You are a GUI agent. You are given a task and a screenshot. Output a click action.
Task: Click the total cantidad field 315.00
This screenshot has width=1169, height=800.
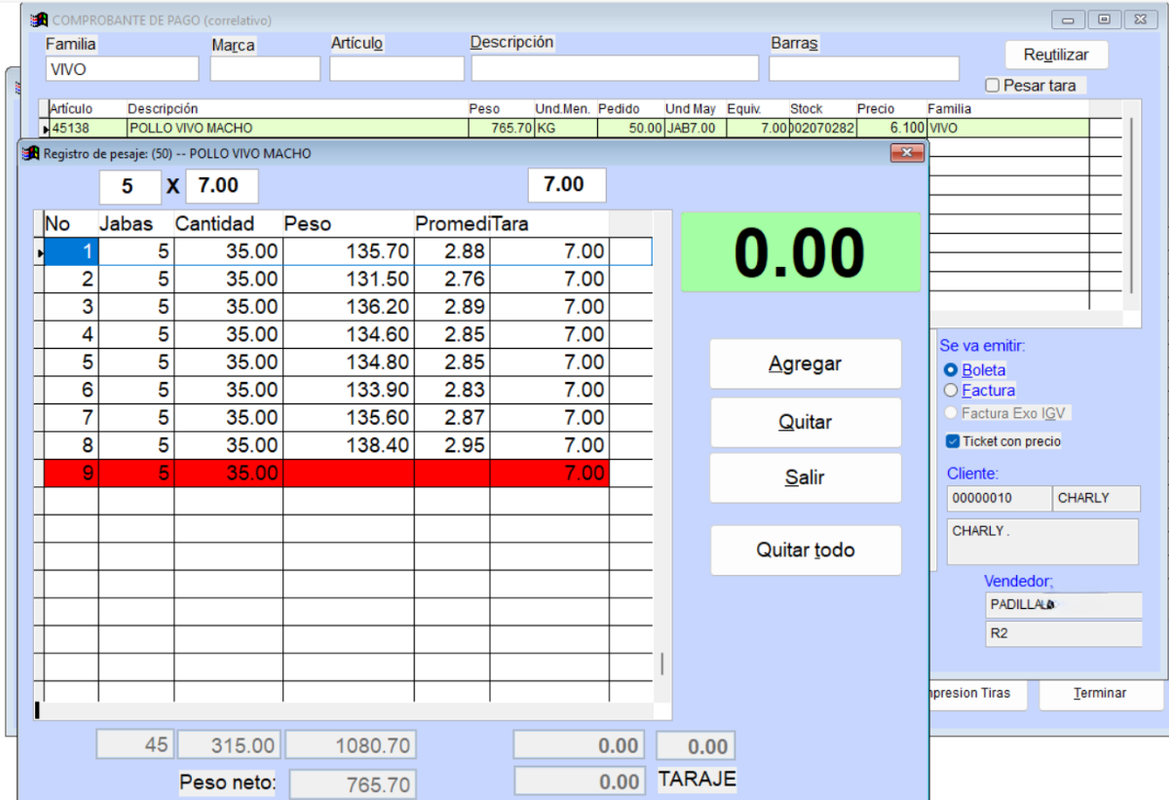click(230, 745)
